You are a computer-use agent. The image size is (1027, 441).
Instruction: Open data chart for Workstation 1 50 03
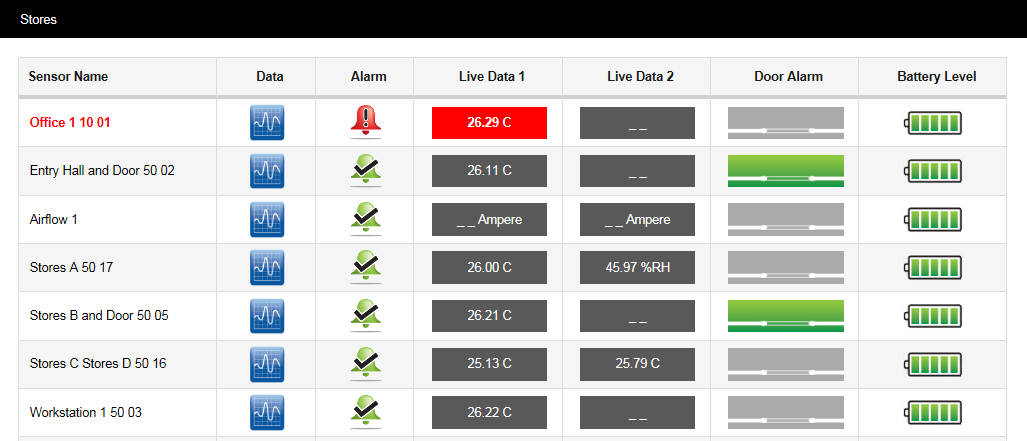(x=267, y=412)
